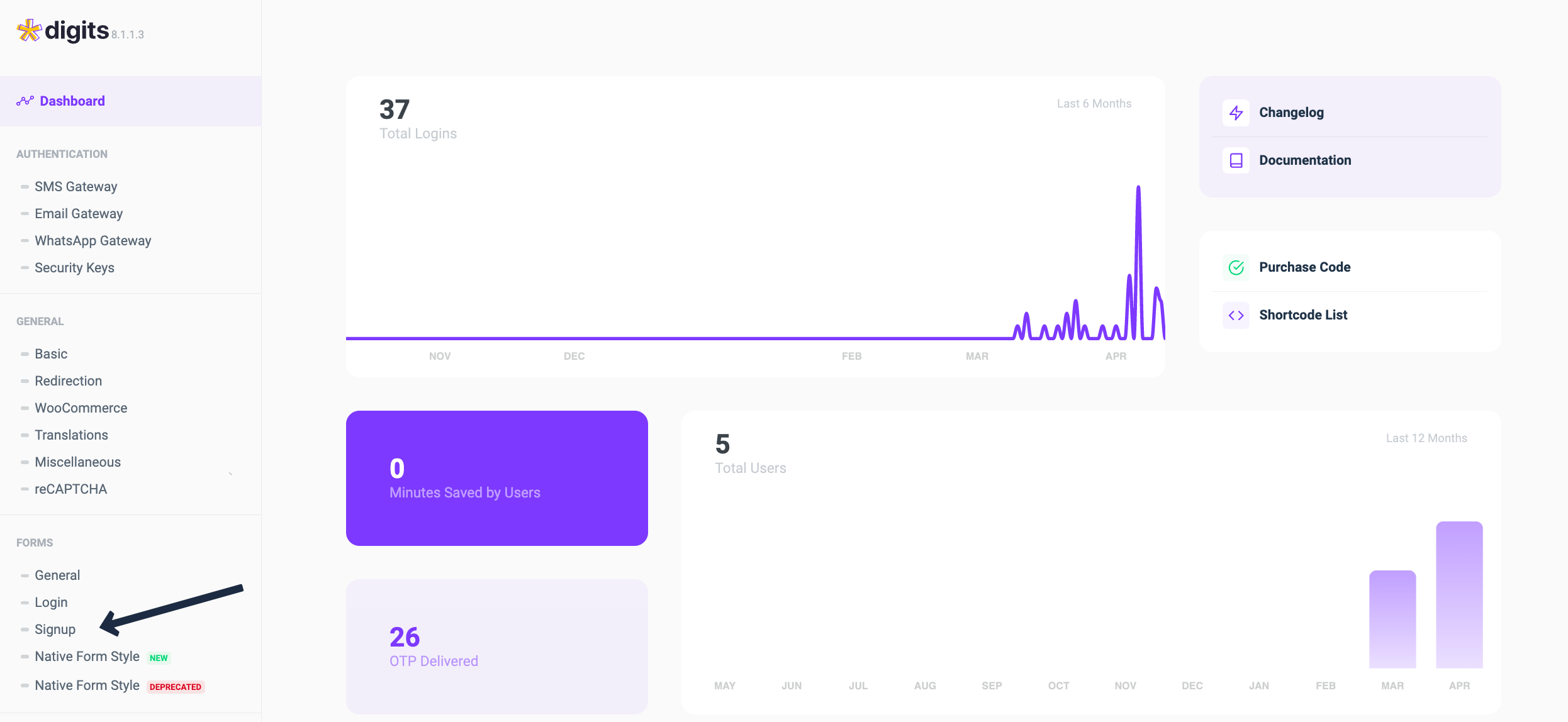This screenshot has height=722, width=1568.
Task: Click the digits asterisk logo icon
Action: [x=29, y=30]
